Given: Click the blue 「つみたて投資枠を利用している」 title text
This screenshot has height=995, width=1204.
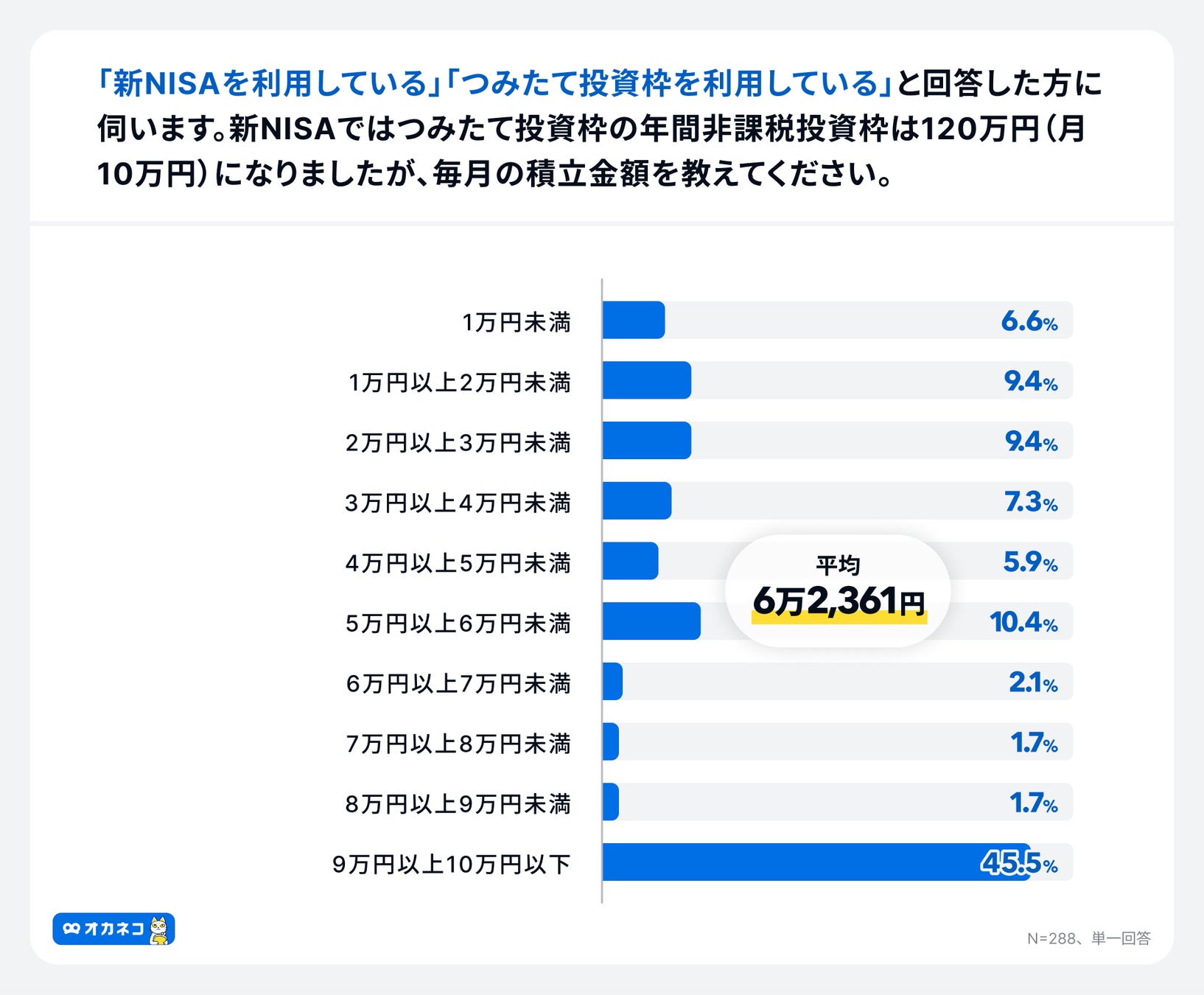Looking at the screenshot, I should pyautogui.click(x=669, y=83).
